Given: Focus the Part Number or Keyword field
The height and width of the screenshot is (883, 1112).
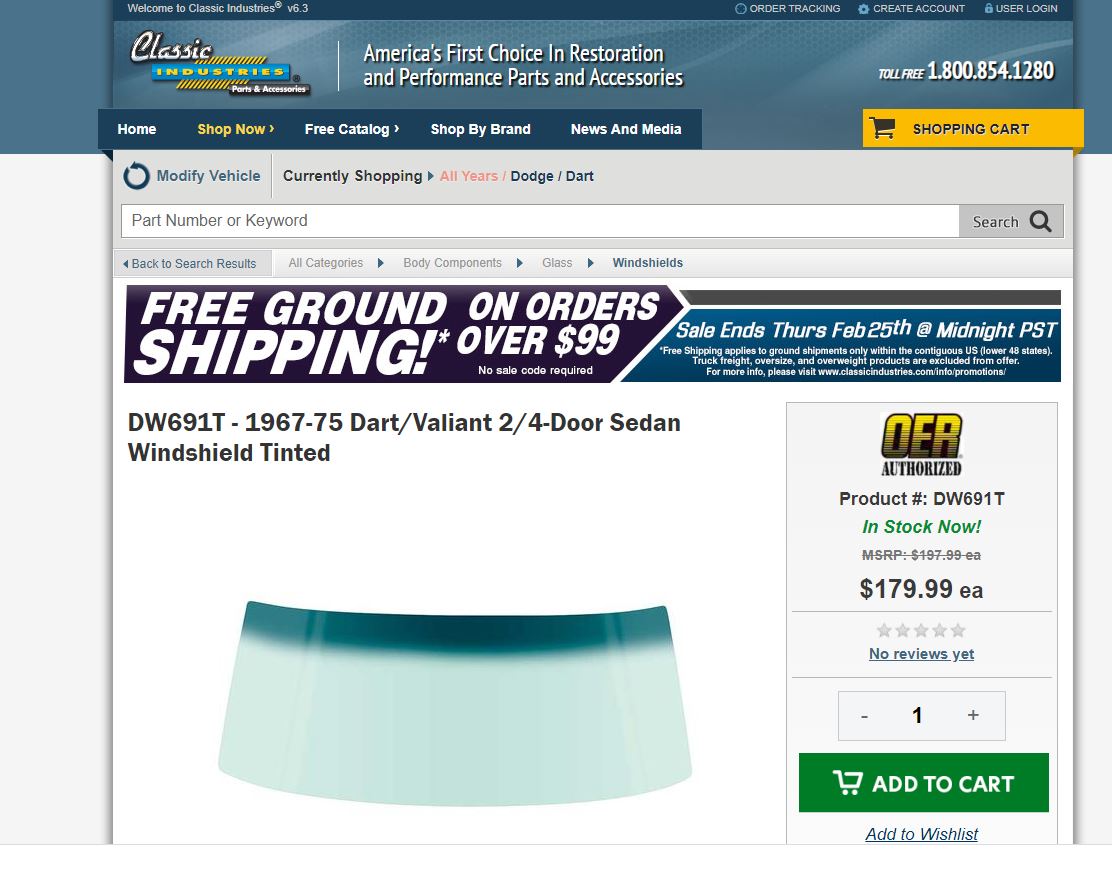Looking at the screenshot, I should 540,221.
